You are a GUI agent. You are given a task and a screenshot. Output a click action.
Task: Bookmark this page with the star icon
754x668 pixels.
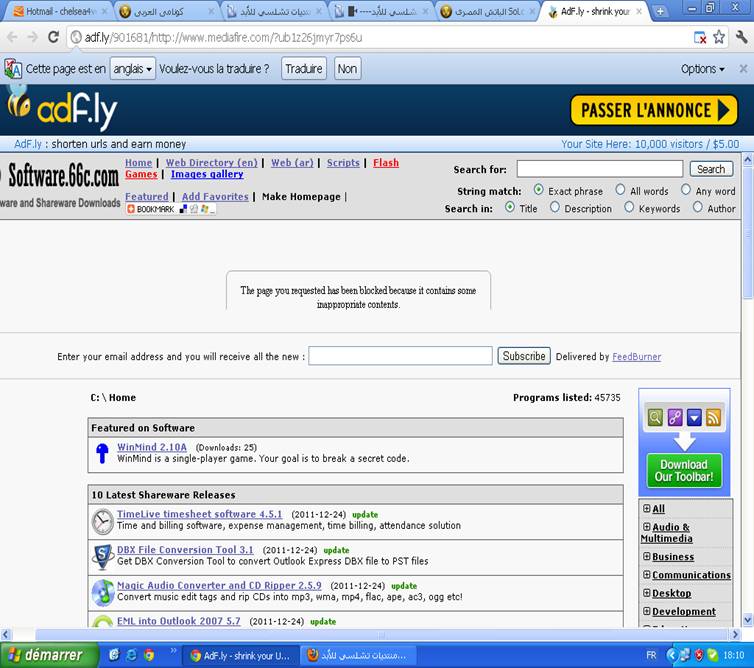(x=719, y=37)
